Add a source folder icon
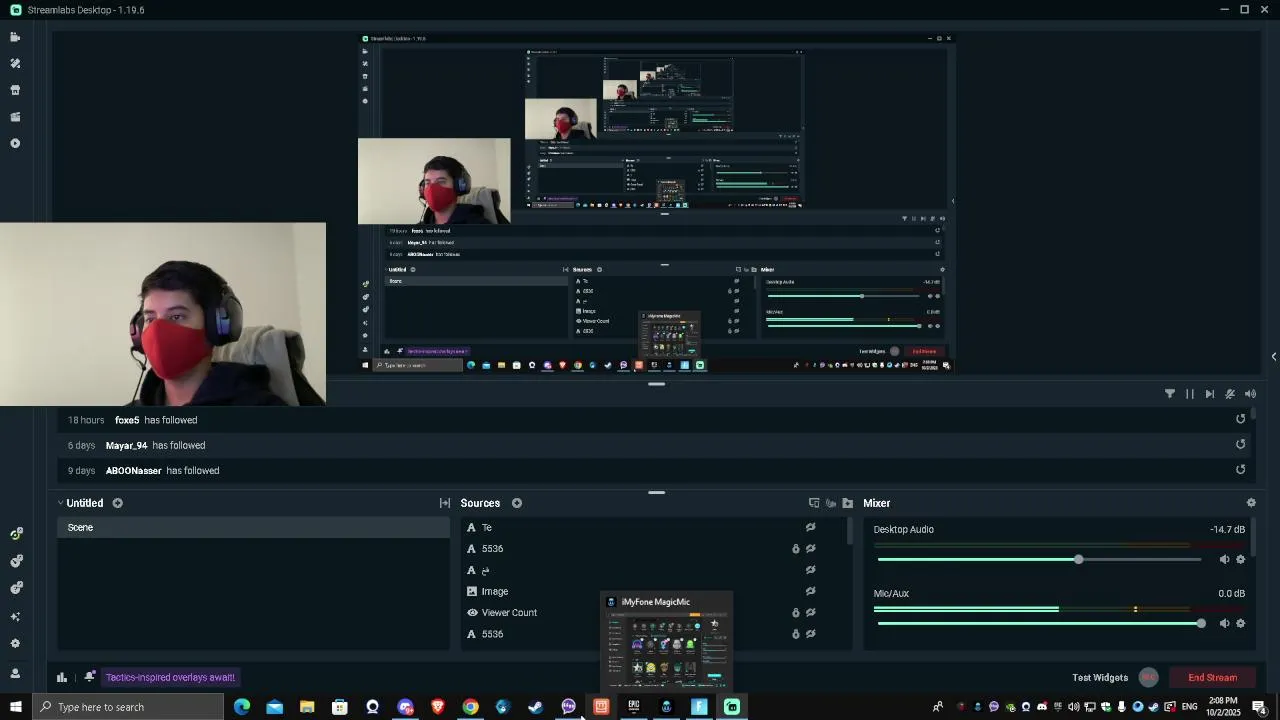 (848, 503)
